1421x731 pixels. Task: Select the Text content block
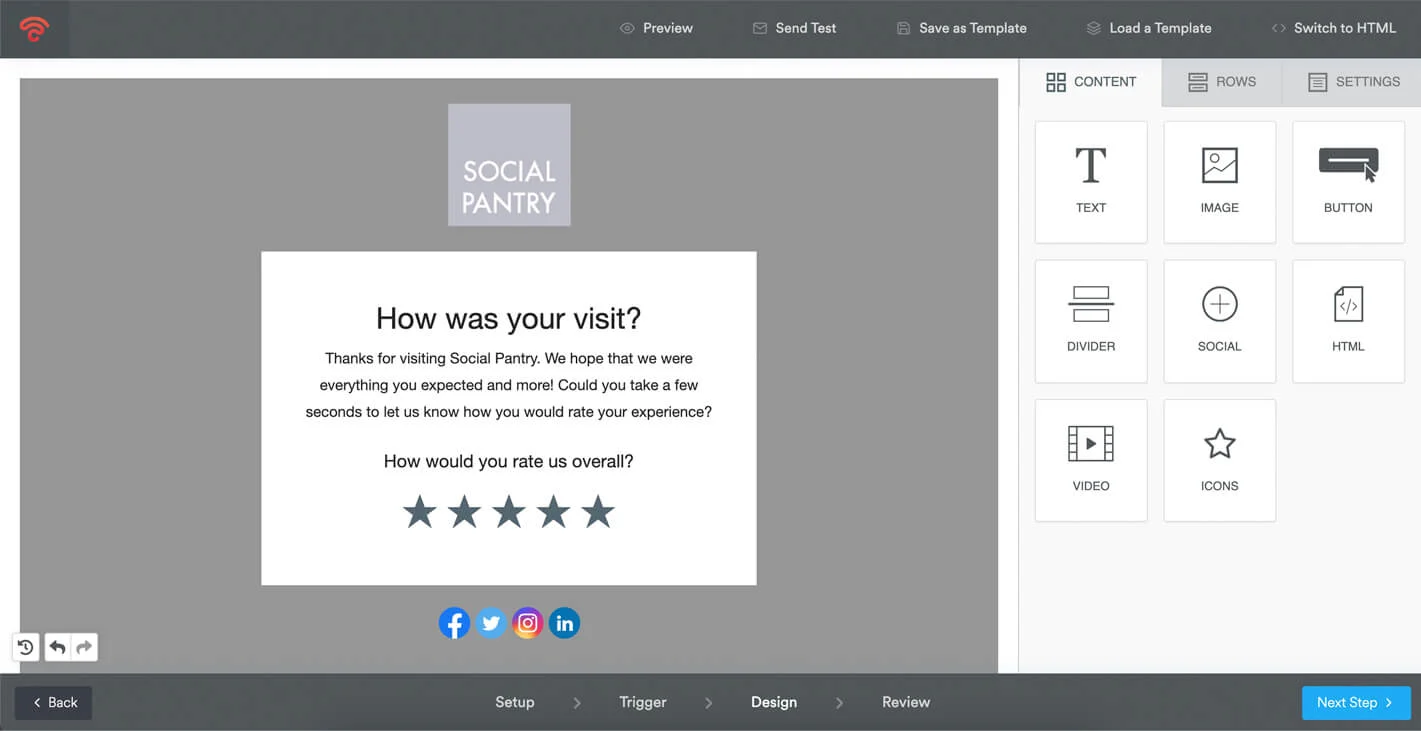1091,182
